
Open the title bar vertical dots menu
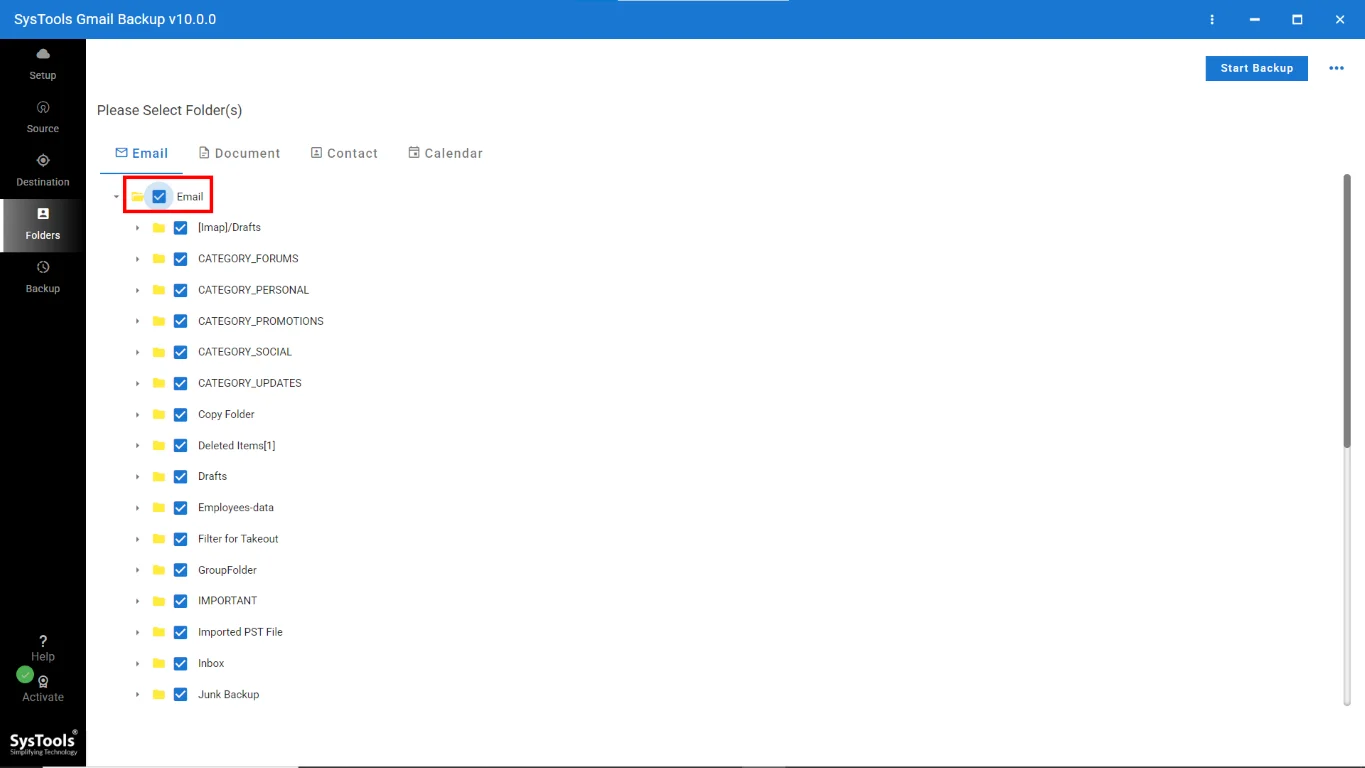1212,19
